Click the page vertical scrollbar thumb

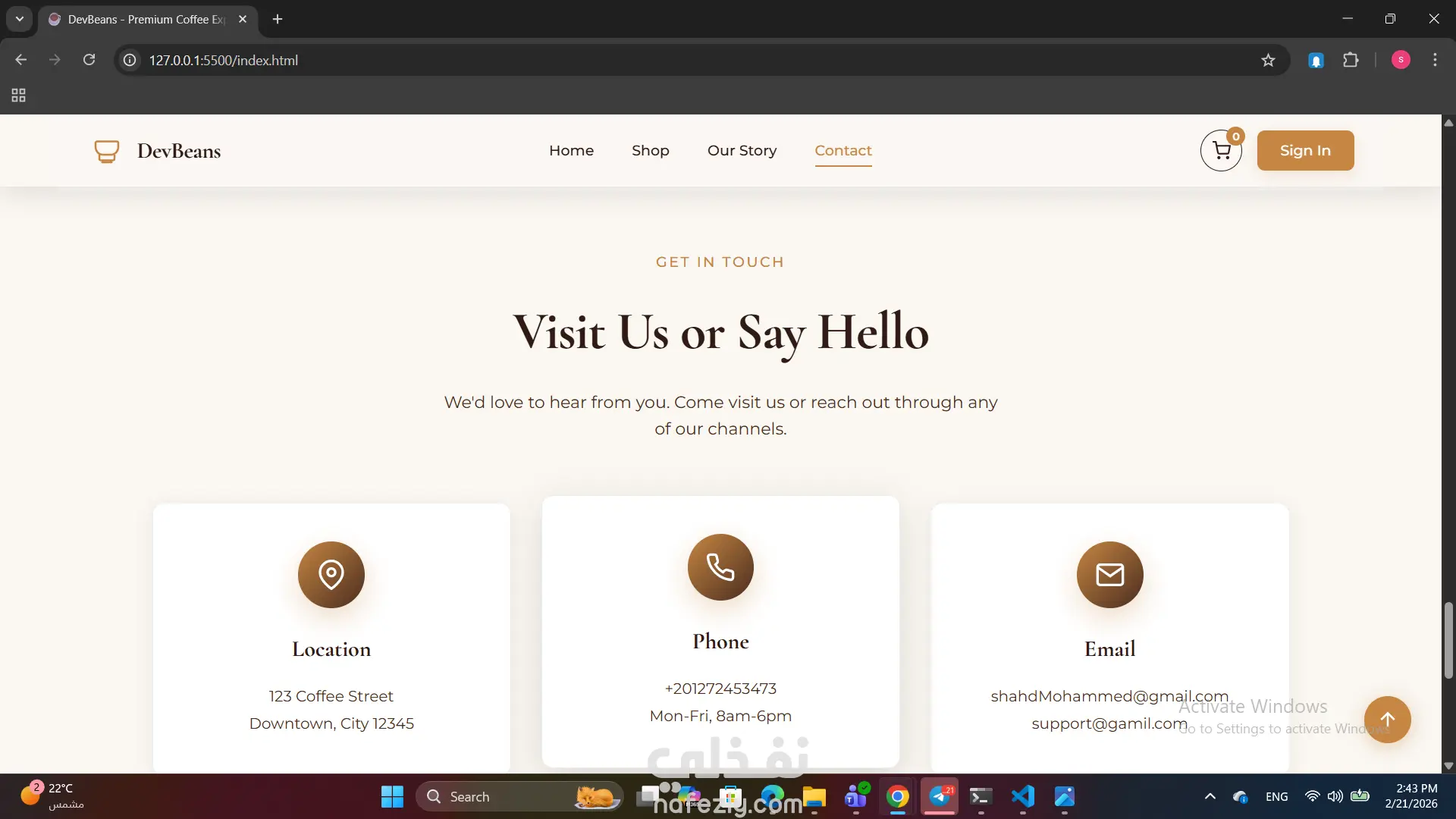coord(1448,639)
